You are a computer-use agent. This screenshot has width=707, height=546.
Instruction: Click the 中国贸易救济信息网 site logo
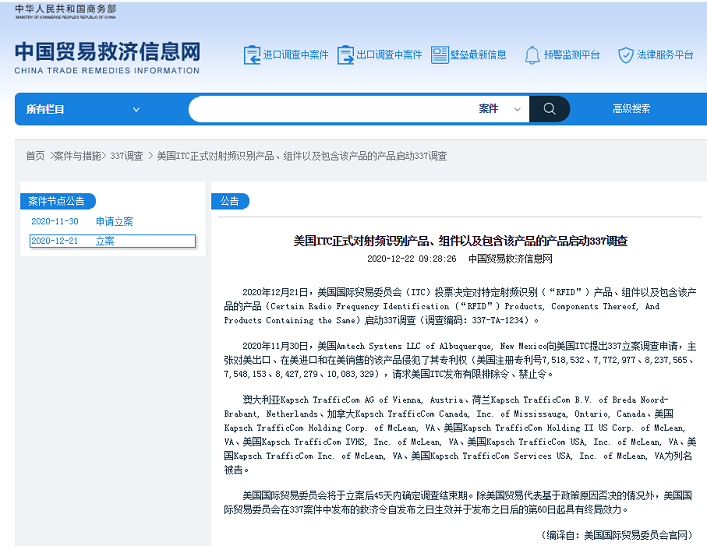[107, 52]
